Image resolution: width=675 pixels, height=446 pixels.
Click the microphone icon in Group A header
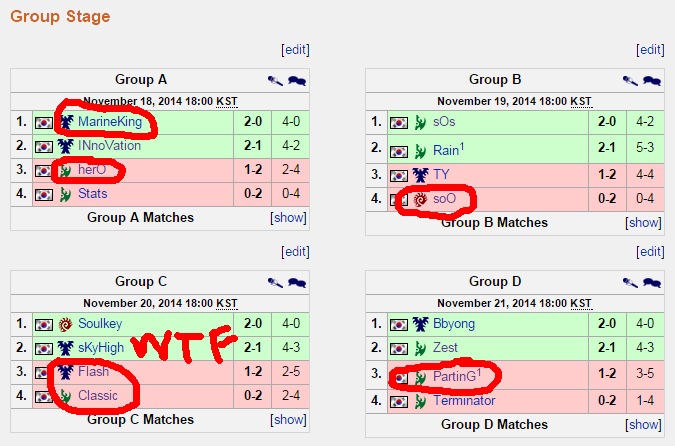pyautogui.click(x=274, y=80)
